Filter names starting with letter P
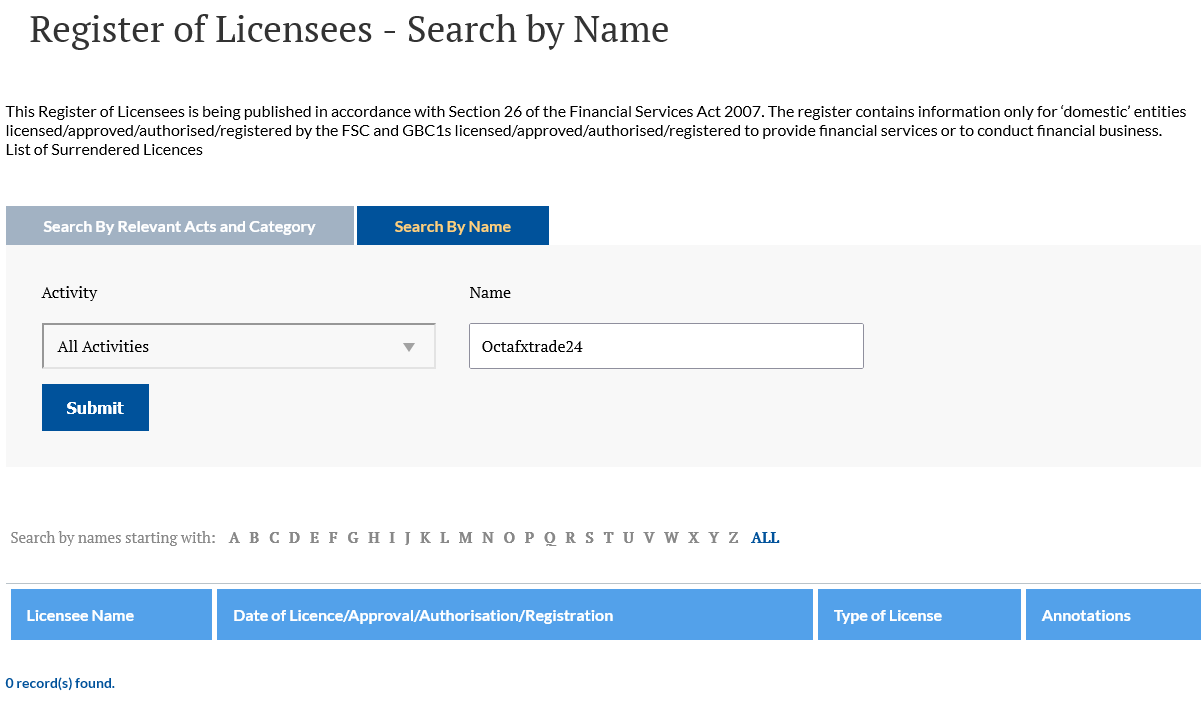This screenshot has width=1201, height=705. pyautogui.click(x=530, y=538)
